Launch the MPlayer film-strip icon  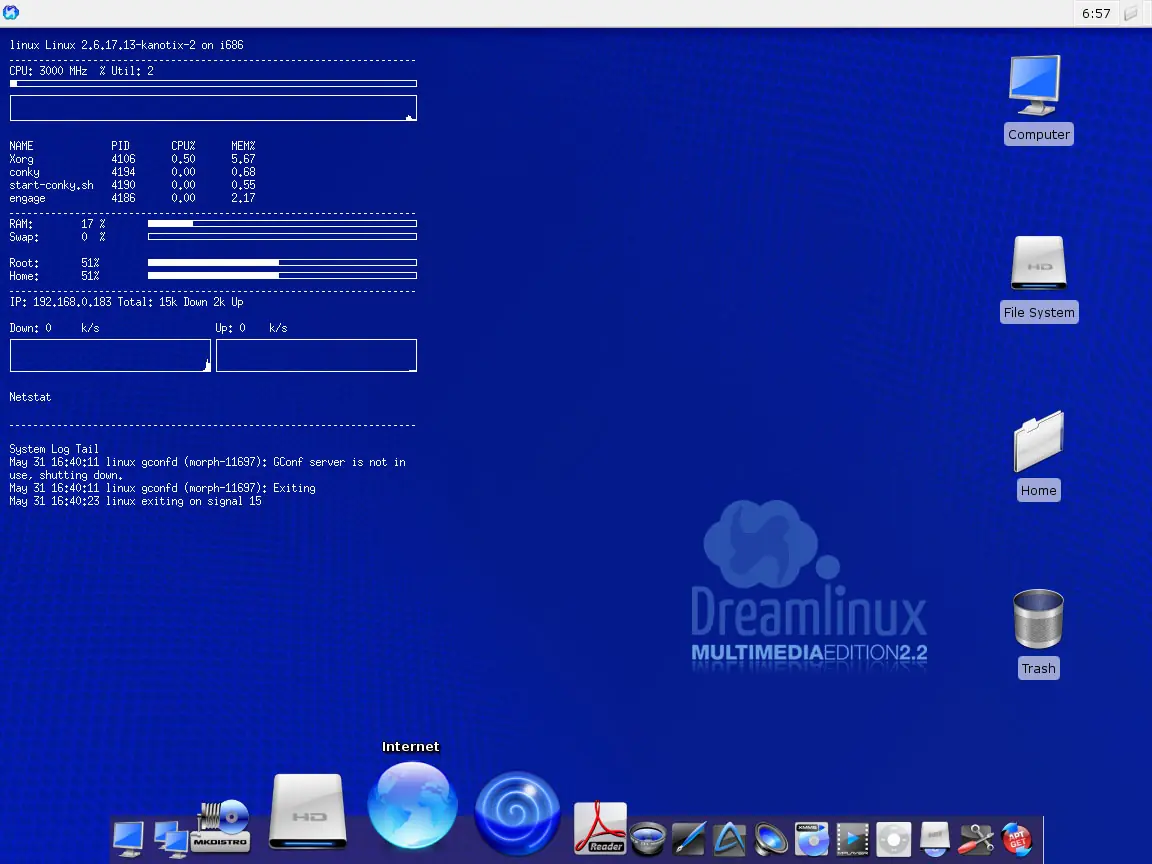pos(853,838)
